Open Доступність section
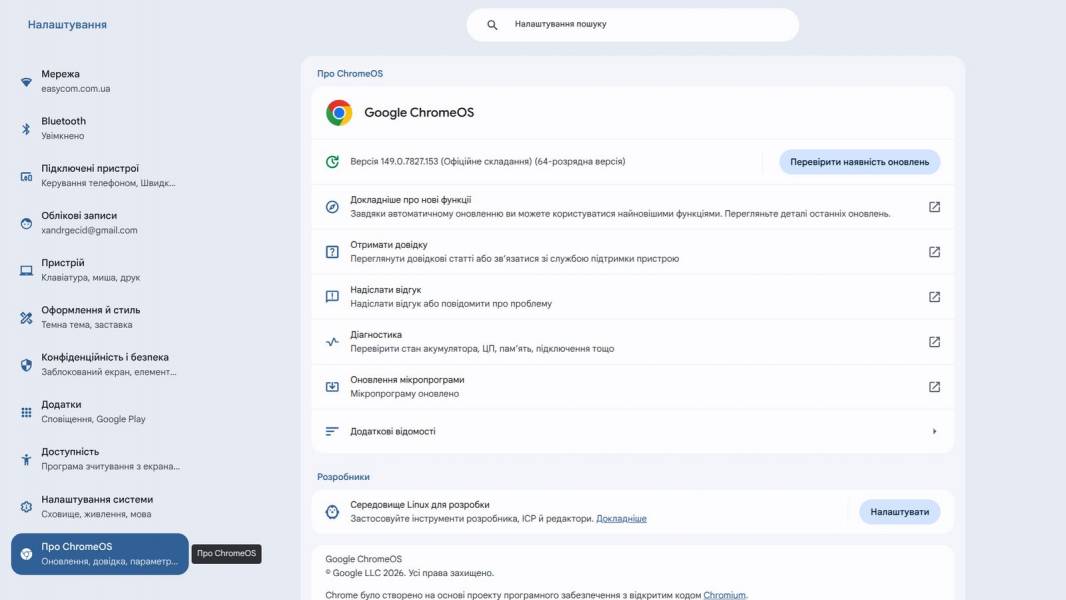Image resolution: width=1066 pixels, height=600 pixels. pos(100,459)
